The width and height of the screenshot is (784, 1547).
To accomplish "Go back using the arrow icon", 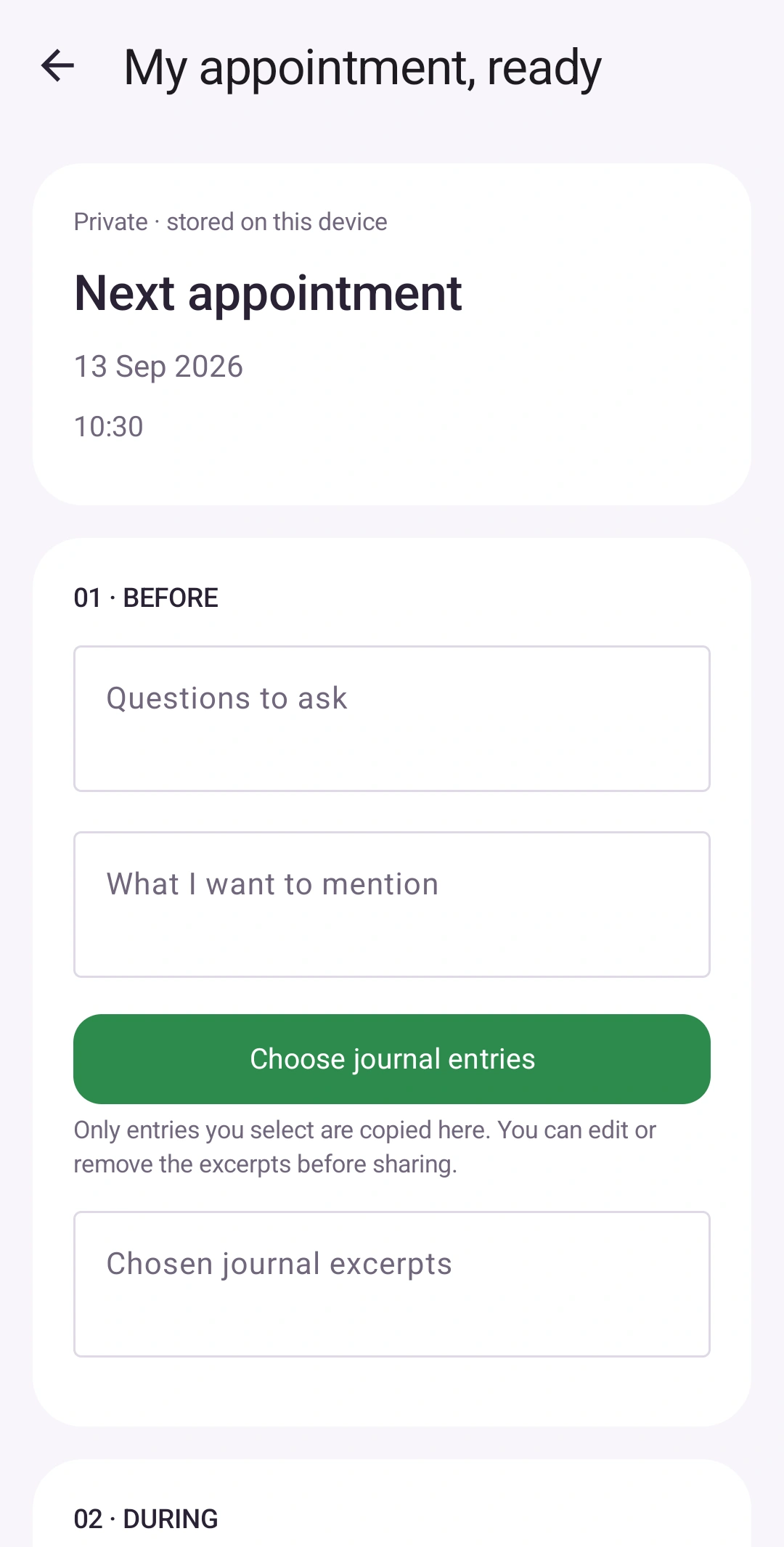I will [58, 66].
